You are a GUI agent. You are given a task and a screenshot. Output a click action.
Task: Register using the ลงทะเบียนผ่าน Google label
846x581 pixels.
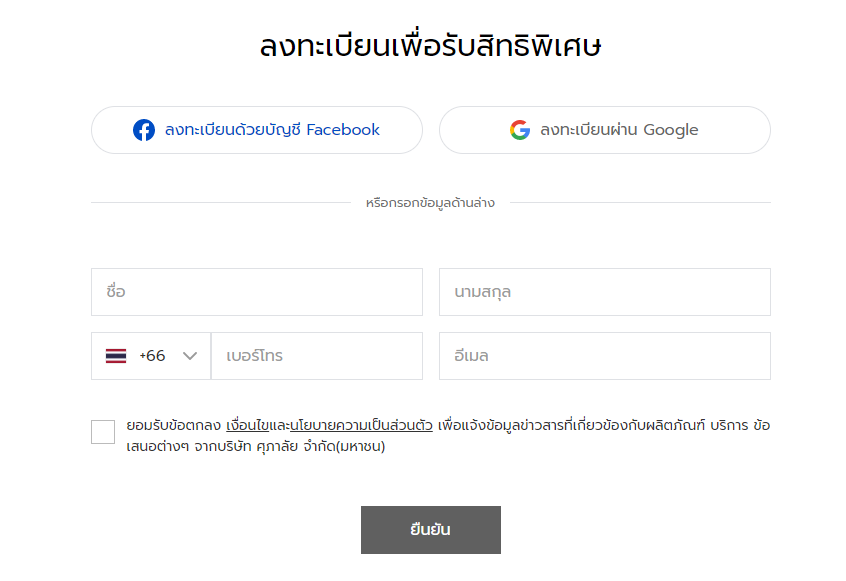619,130
